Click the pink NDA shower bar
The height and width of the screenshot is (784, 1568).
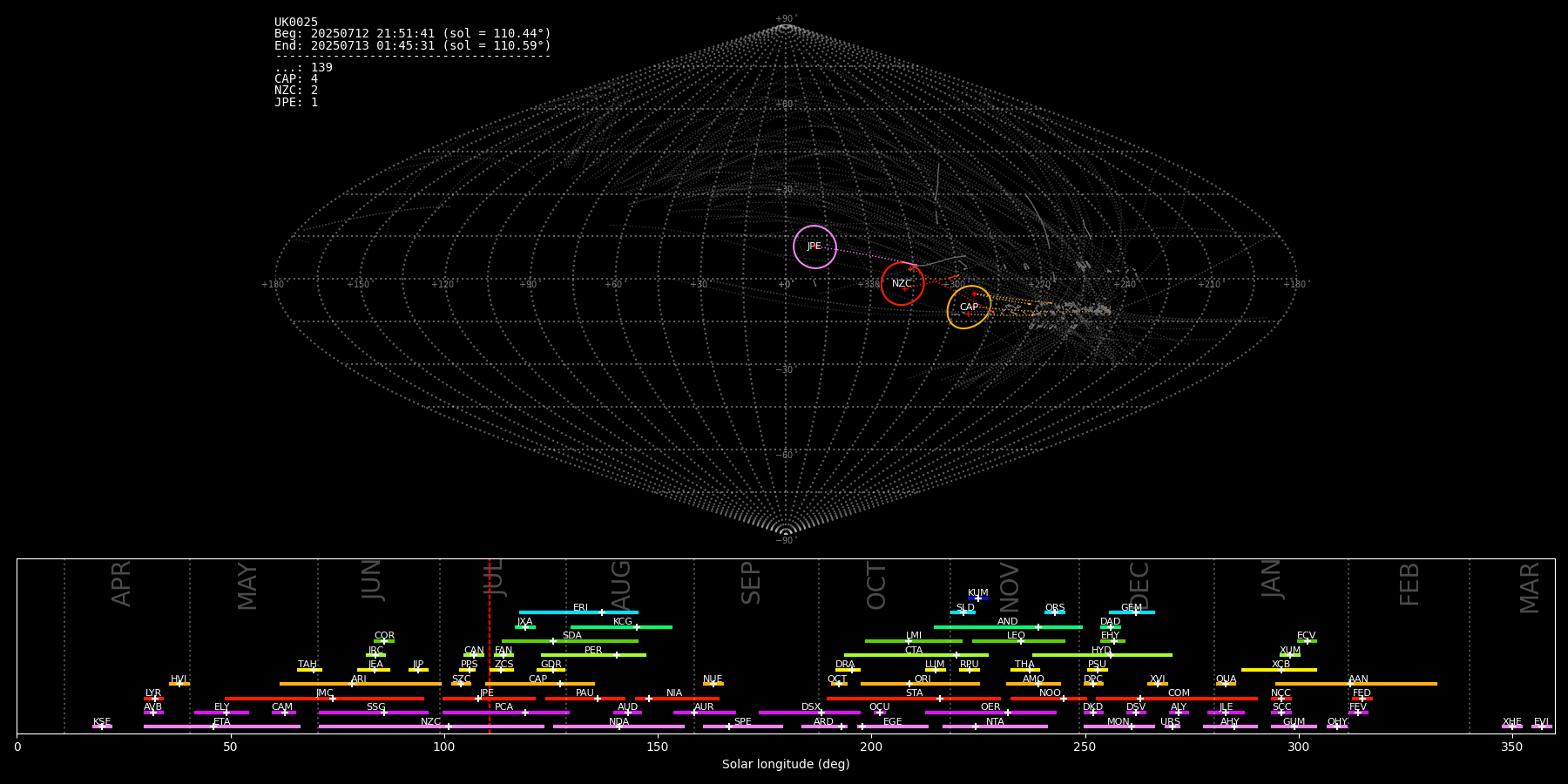coord(618,727)
